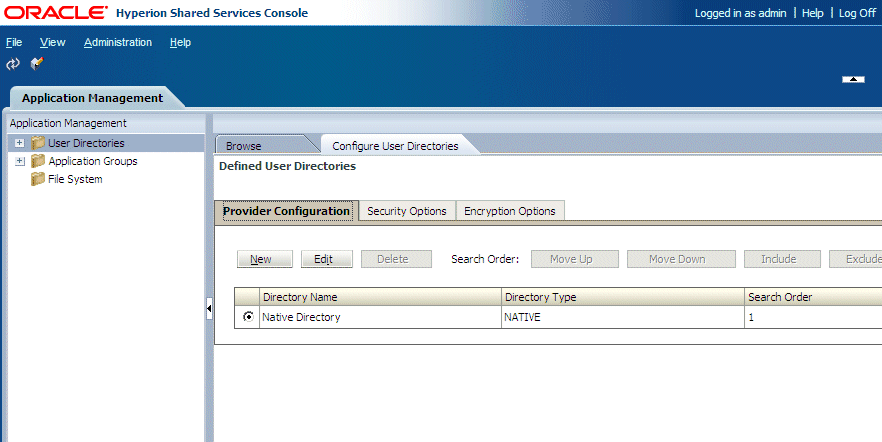Expand the User Directories tree node
The height and width of the screenshot is (442, 882).
tap(20, 143)
